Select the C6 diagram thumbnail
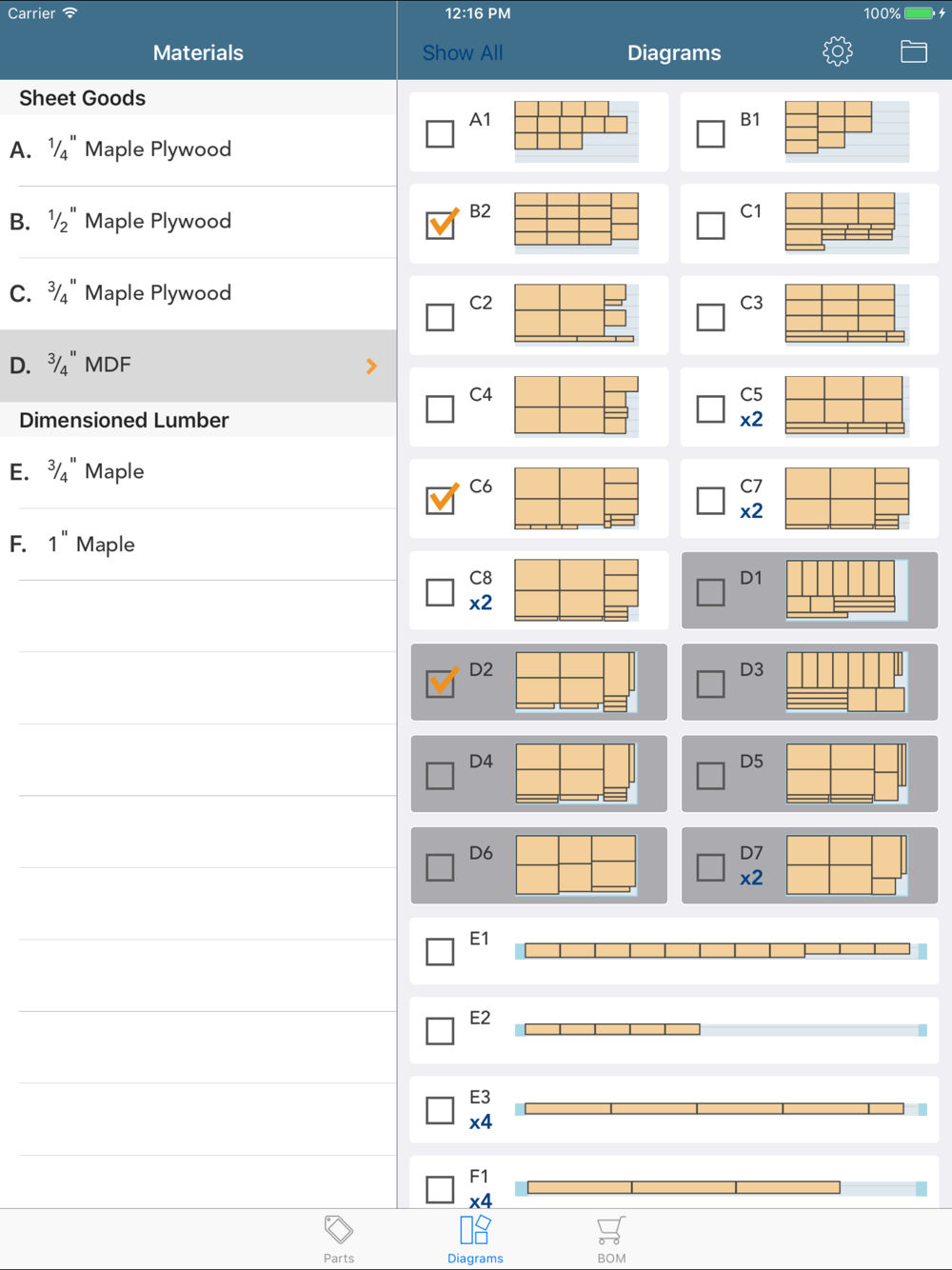952x1270 pixels. (576, 497)
